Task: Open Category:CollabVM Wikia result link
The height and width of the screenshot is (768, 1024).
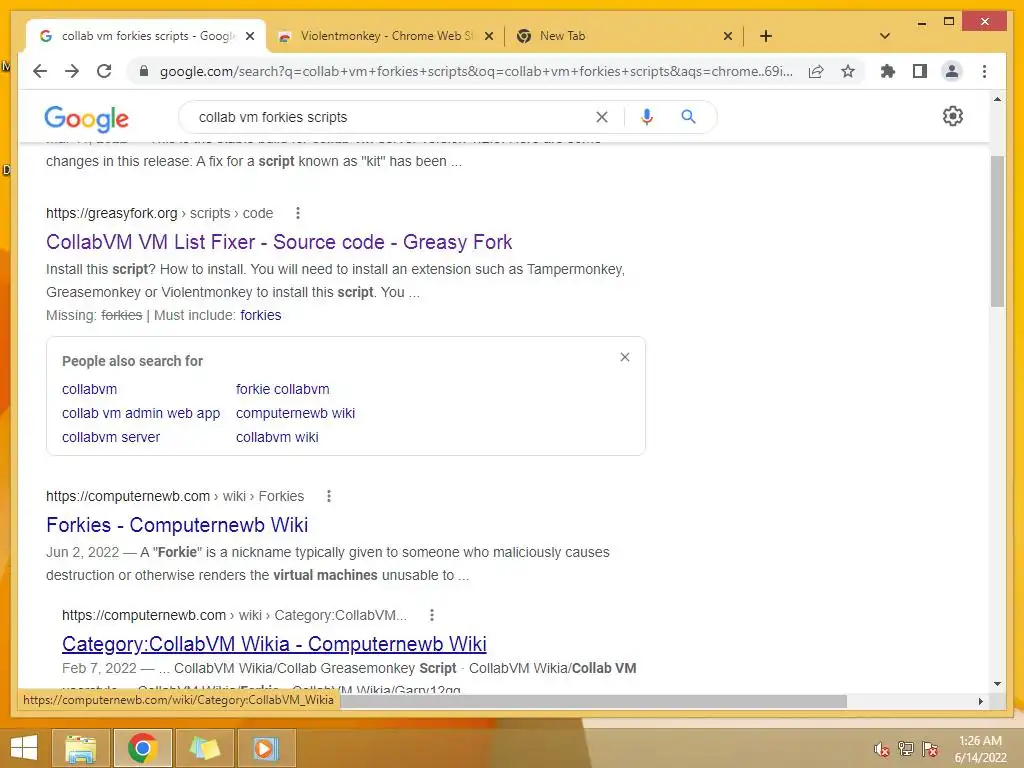Action: 274,644
